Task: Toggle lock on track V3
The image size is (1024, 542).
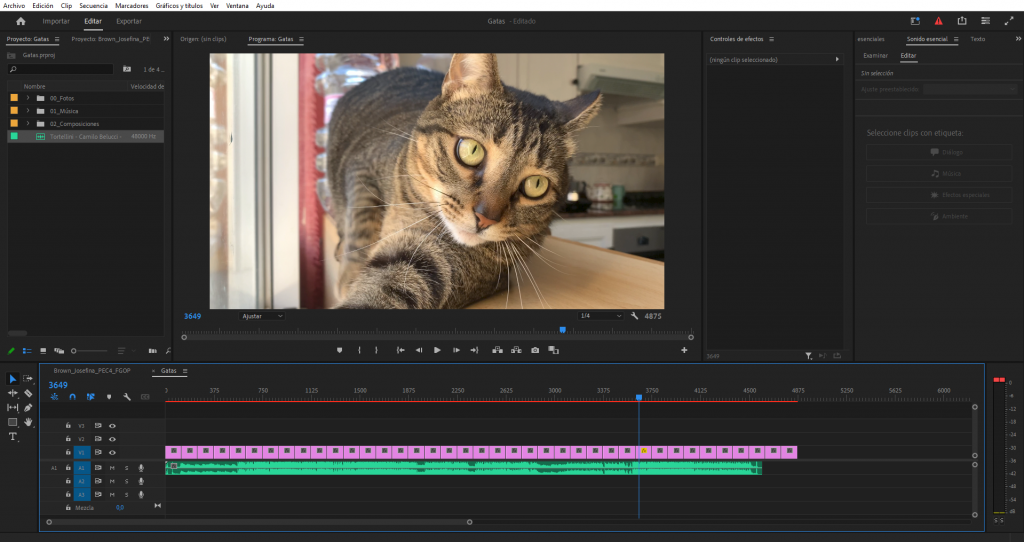Action: (x=68, y=425)
